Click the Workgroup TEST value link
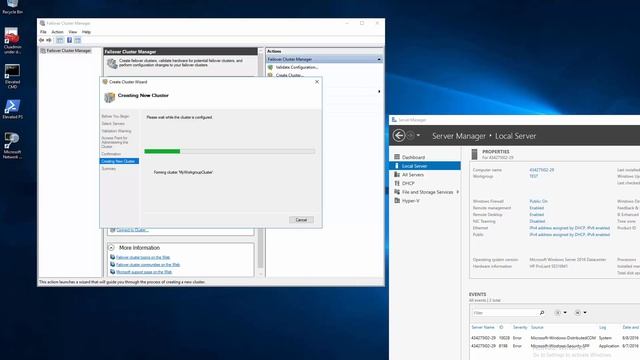The height and width of the screenshot is (360, 640). tap(533, 176)
